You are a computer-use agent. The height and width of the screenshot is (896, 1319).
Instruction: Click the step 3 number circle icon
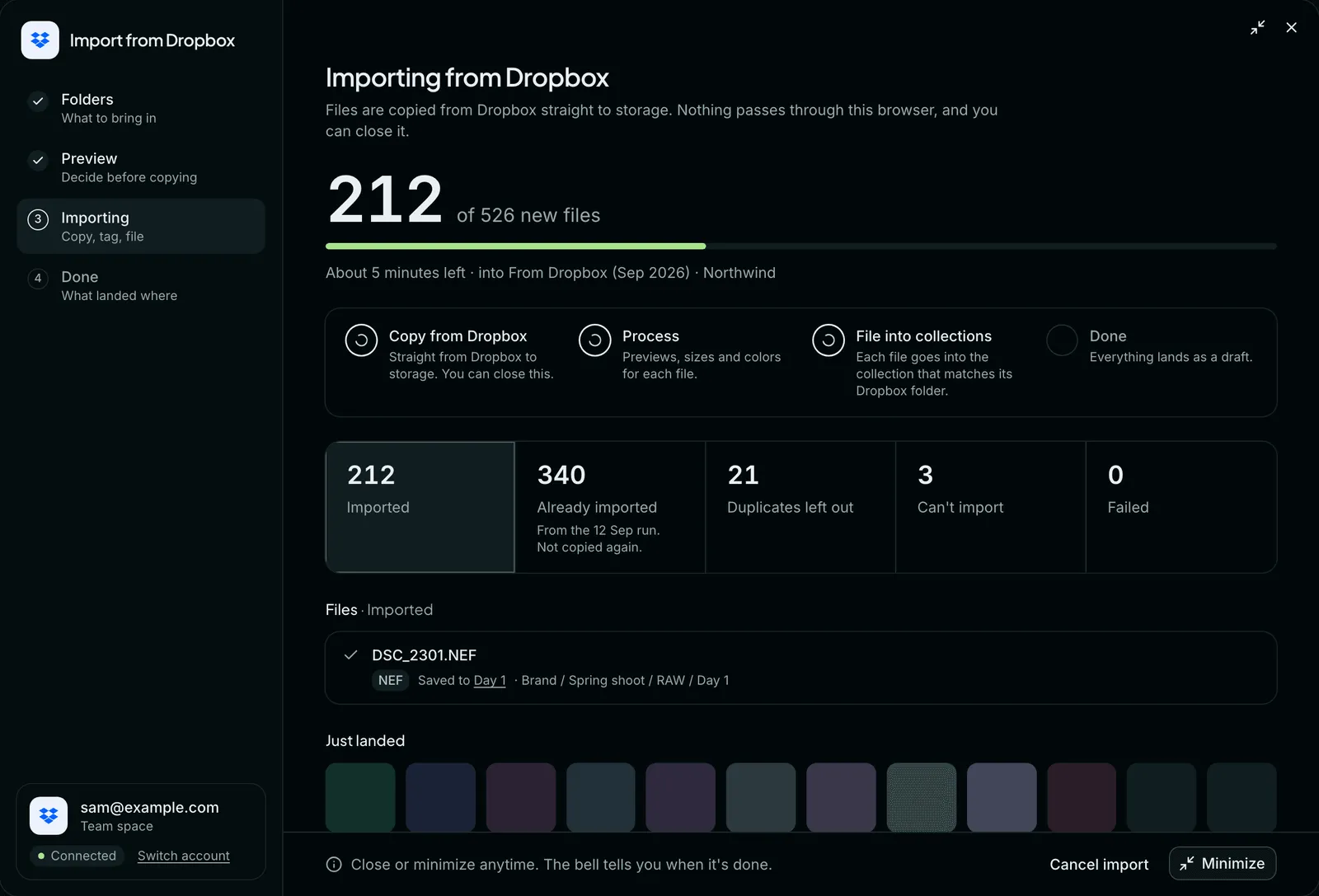tap(38, 219)
